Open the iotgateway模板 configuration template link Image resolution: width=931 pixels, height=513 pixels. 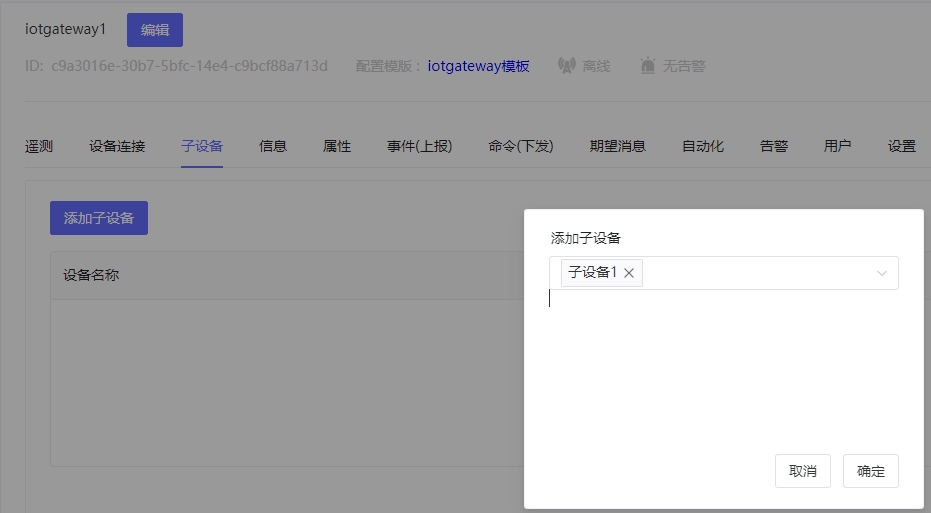coord(478,66)
